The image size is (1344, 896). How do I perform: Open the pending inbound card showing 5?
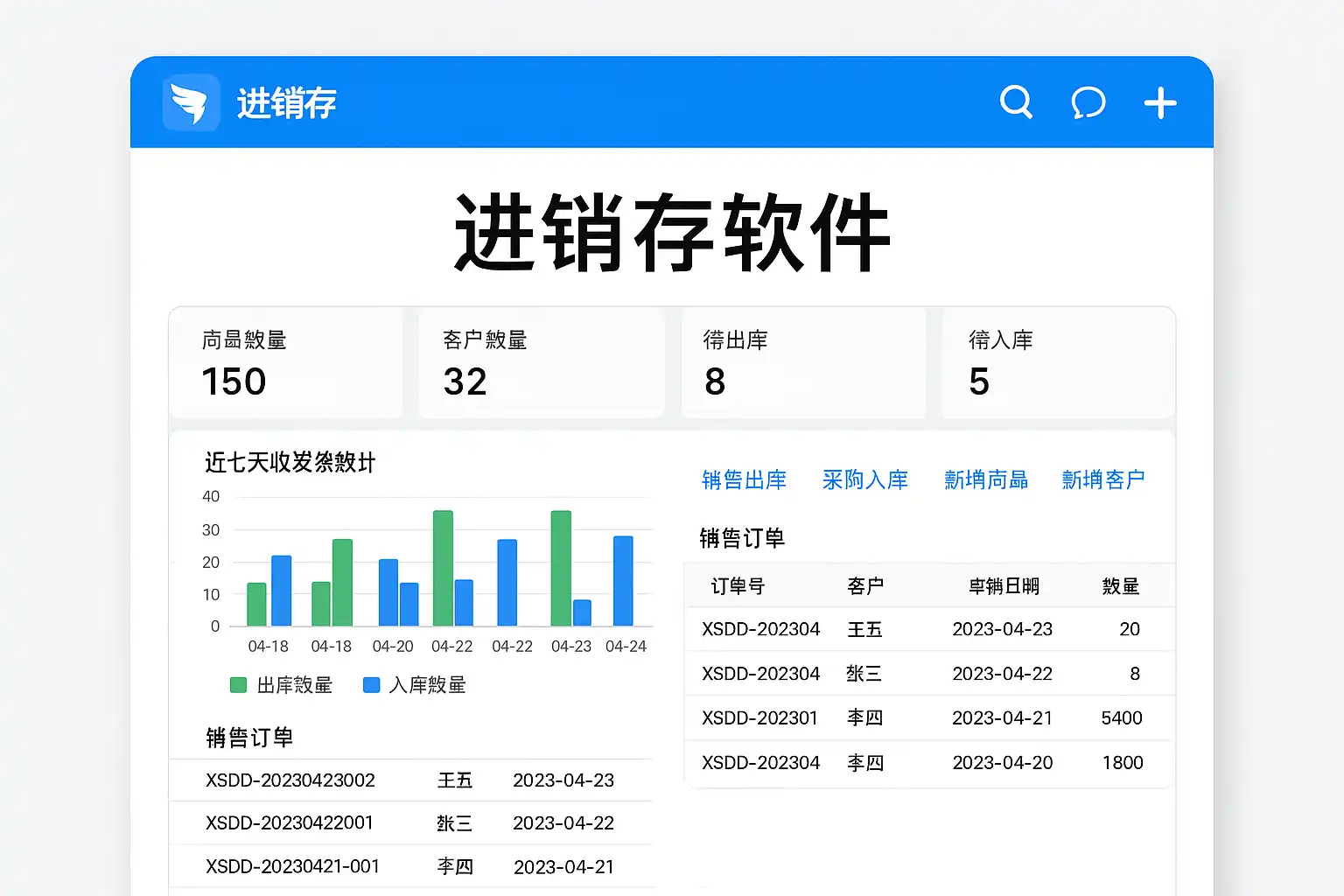click(x=1057, y=362)
